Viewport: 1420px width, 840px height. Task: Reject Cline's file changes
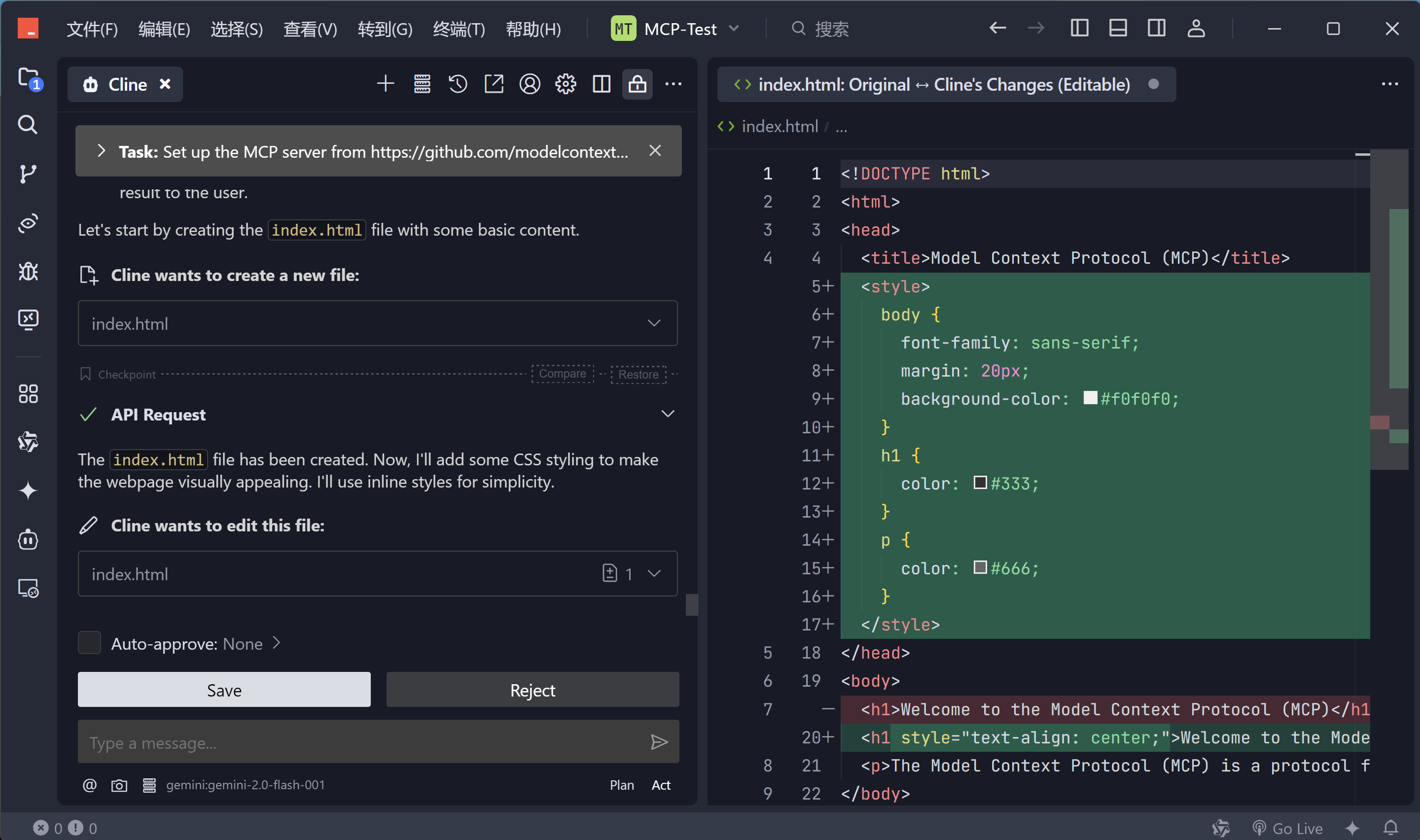pos(532,690)
